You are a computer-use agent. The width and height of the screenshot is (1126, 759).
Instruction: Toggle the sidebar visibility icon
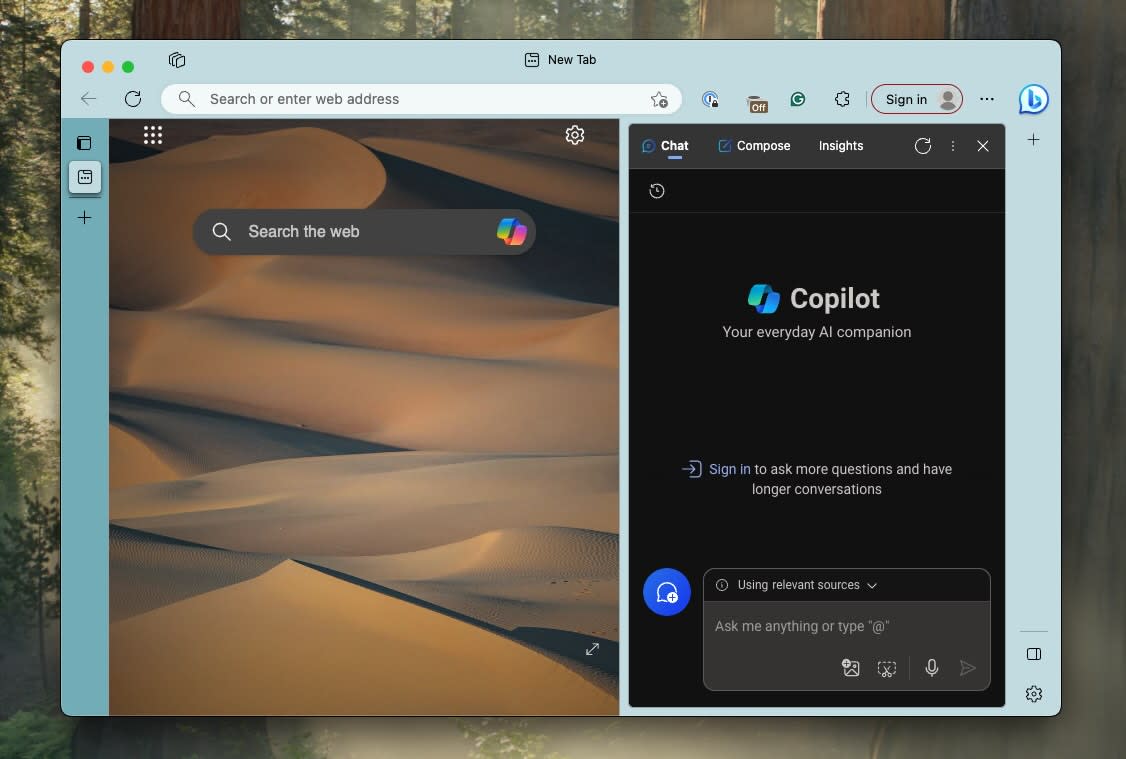pyautogui.click(x=1034, y=654)
